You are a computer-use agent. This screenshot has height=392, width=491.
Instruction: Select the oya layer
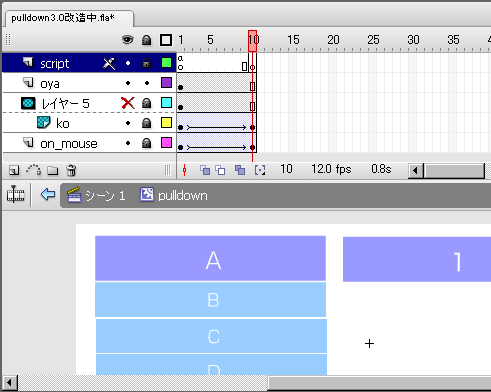click(x=89, y=83)
